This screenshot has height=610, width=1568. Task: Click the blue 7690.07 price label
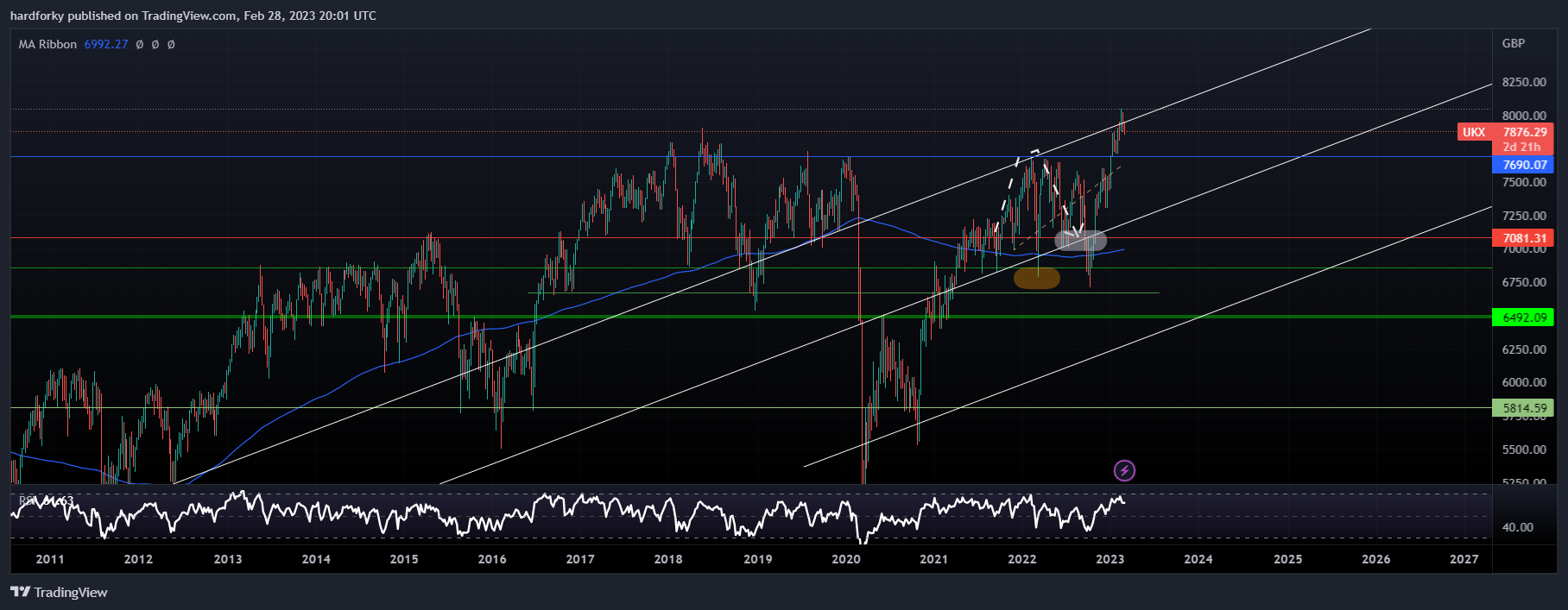1524,165
